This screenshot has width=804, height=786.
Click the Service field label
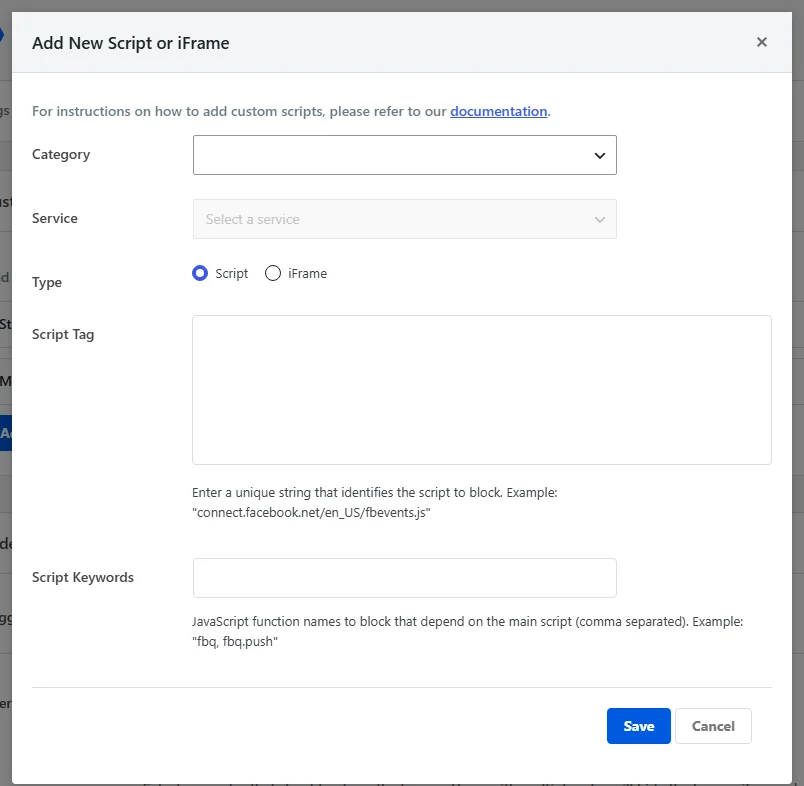(55, 218)
